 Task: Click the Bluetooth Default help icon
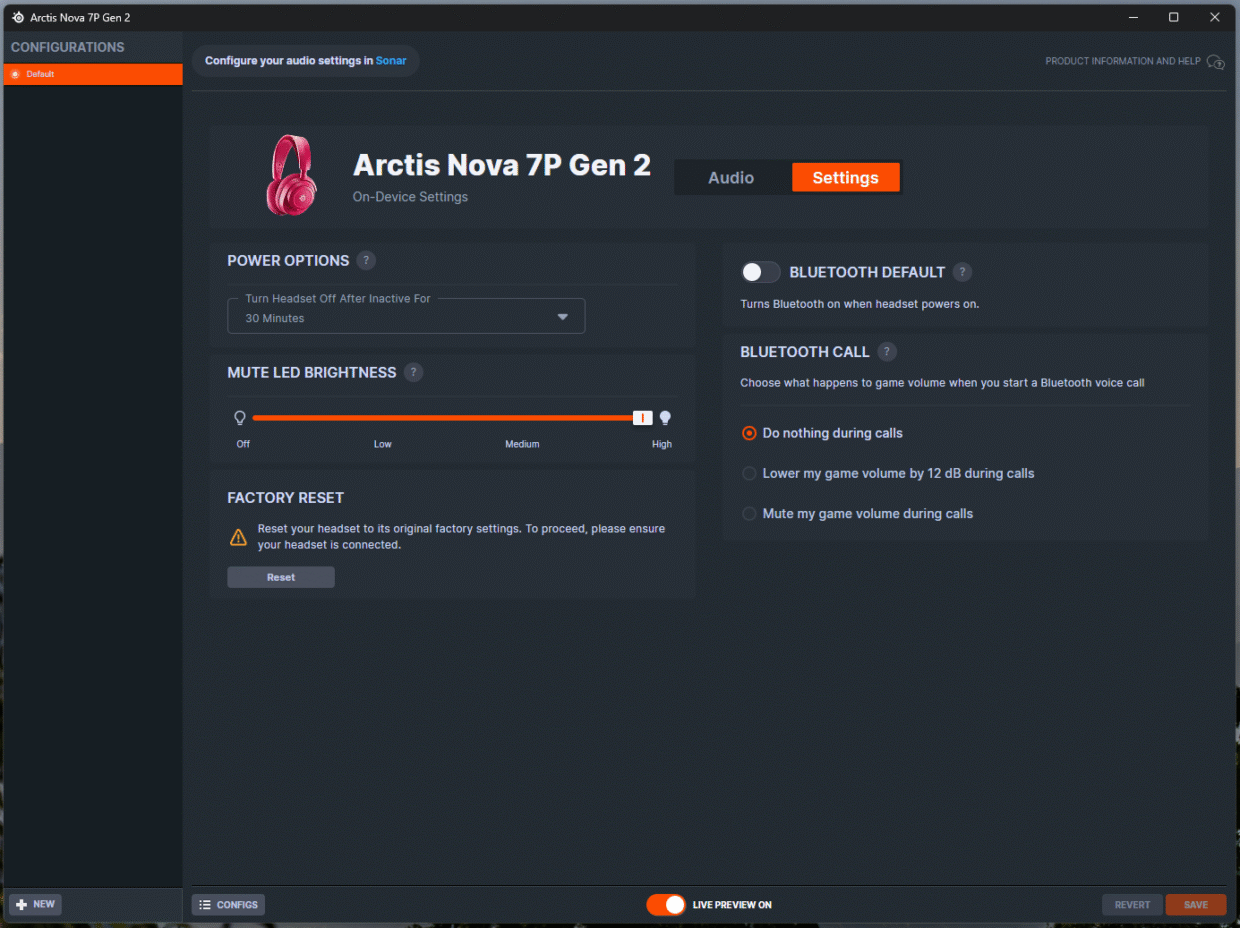pyautogui.click(x=962, y=272)
